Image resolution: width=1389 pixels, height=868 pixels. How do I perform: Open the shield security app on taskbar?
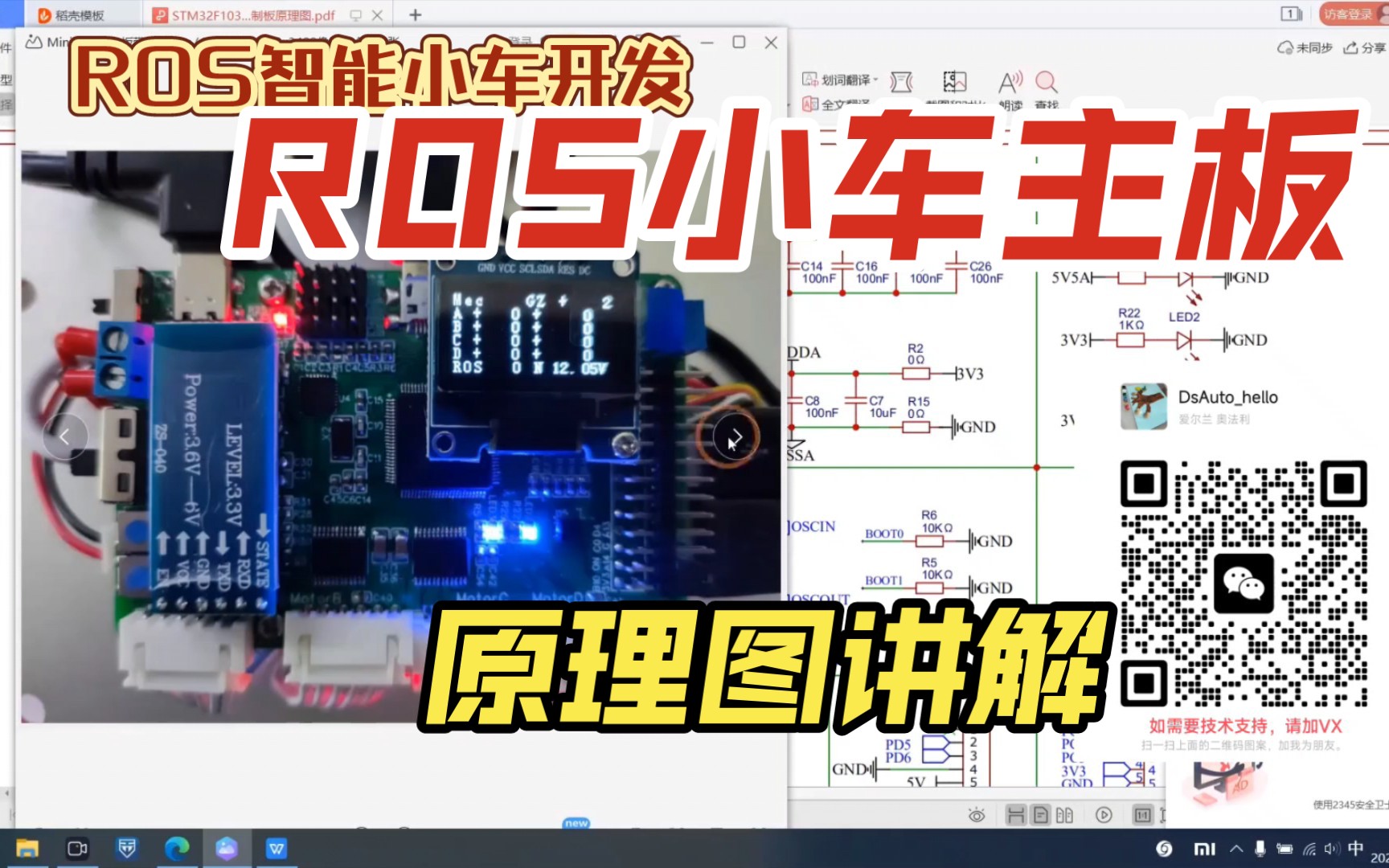point(127,848)
